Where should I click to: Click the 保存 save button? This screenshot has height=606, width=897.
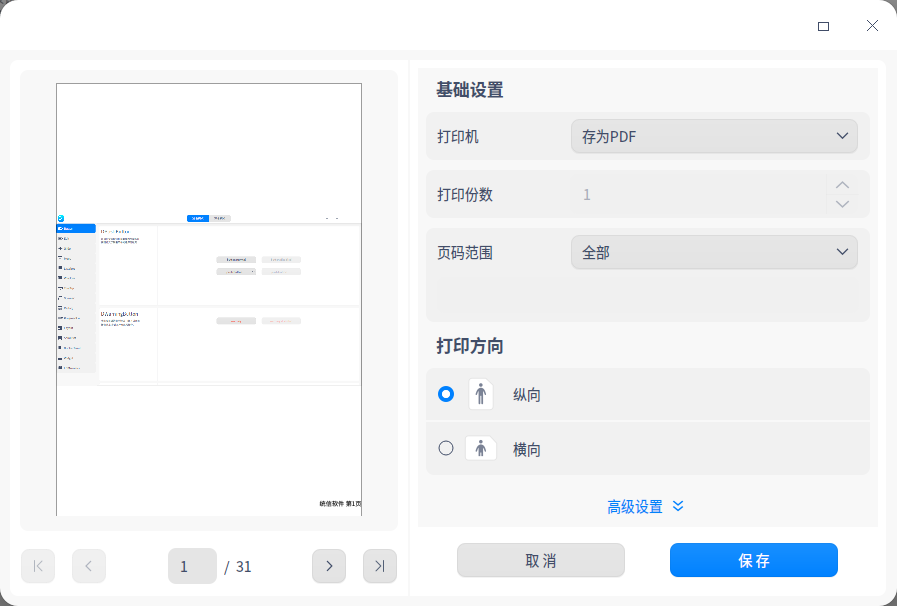coord(754,560)
